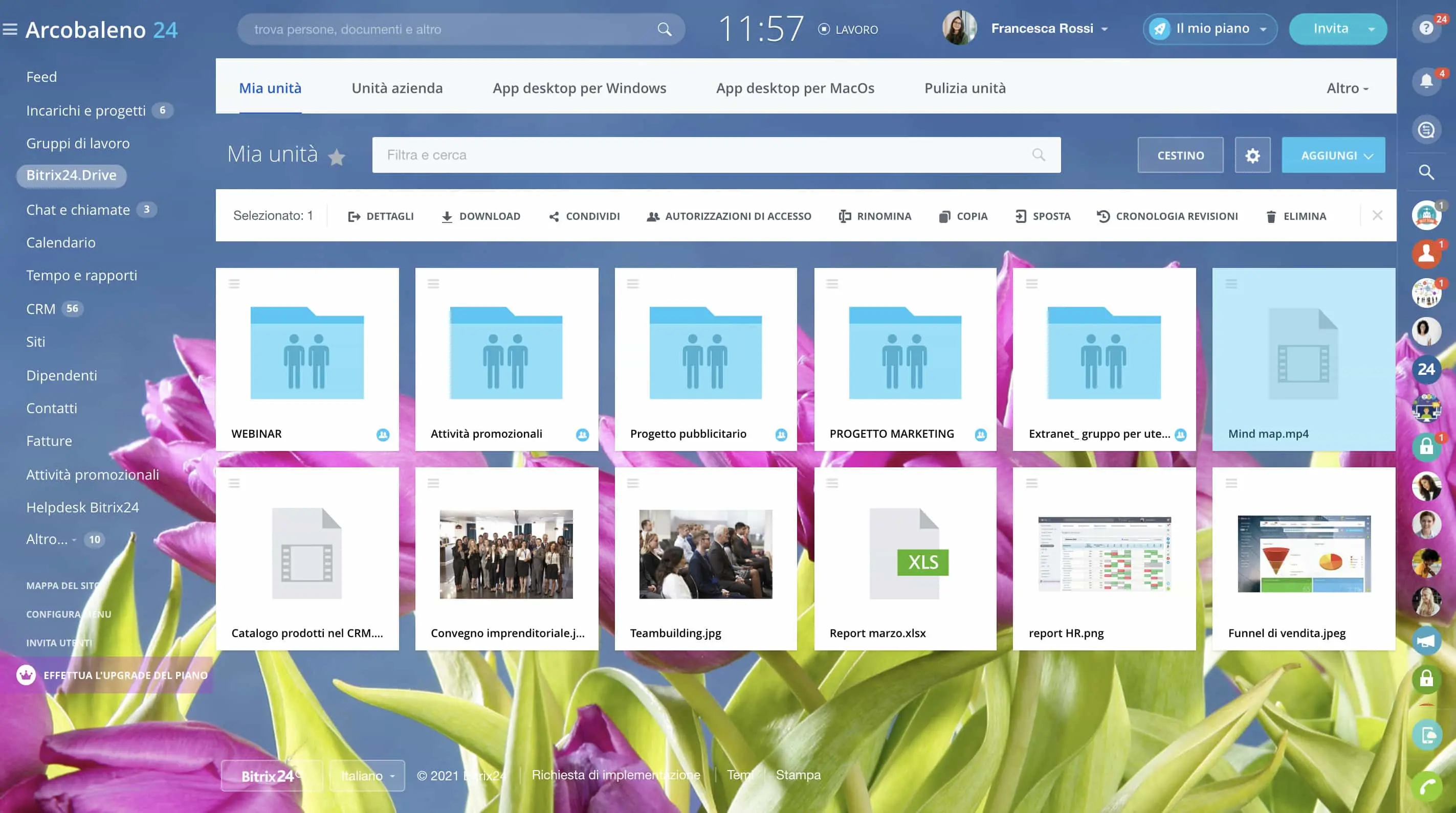
Task: Click the megaphone announcement icon
Action: [x=1426, y=641]
